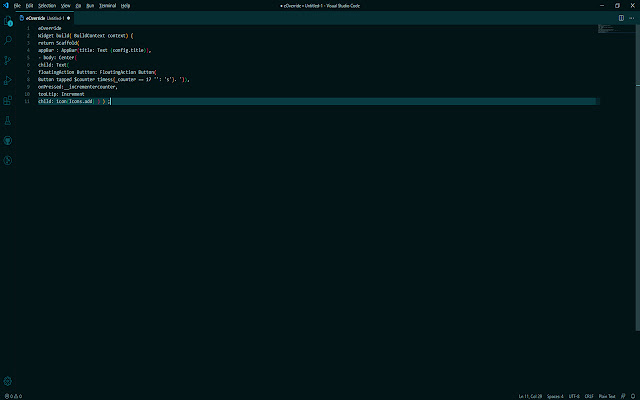Open the Search view in activity bar
Screen dimensions: 640x400
point(8,41)
